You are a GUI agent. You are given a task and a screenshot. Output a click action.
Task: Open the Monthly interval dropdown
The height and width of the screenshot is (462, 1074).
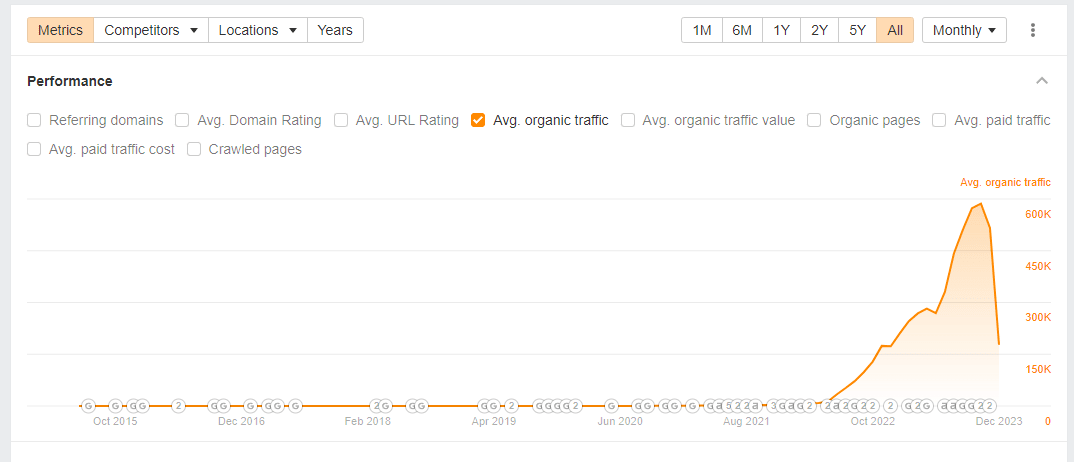pos(964,30)
